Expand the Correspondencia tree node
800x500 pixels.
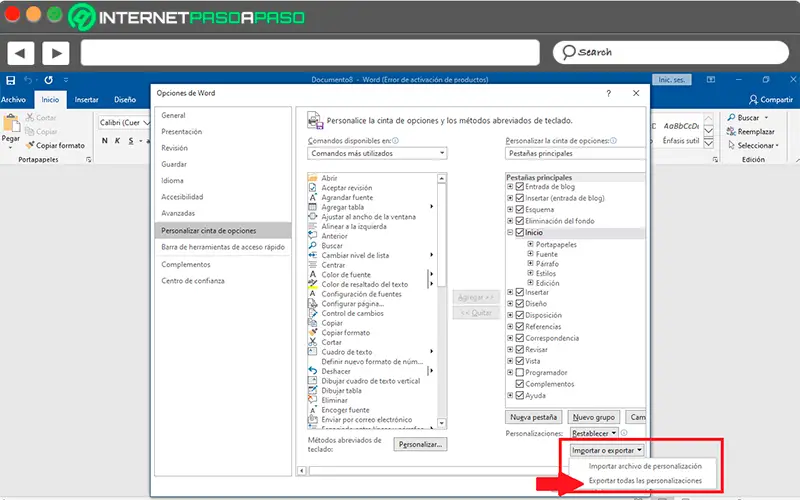click(510, 338)
